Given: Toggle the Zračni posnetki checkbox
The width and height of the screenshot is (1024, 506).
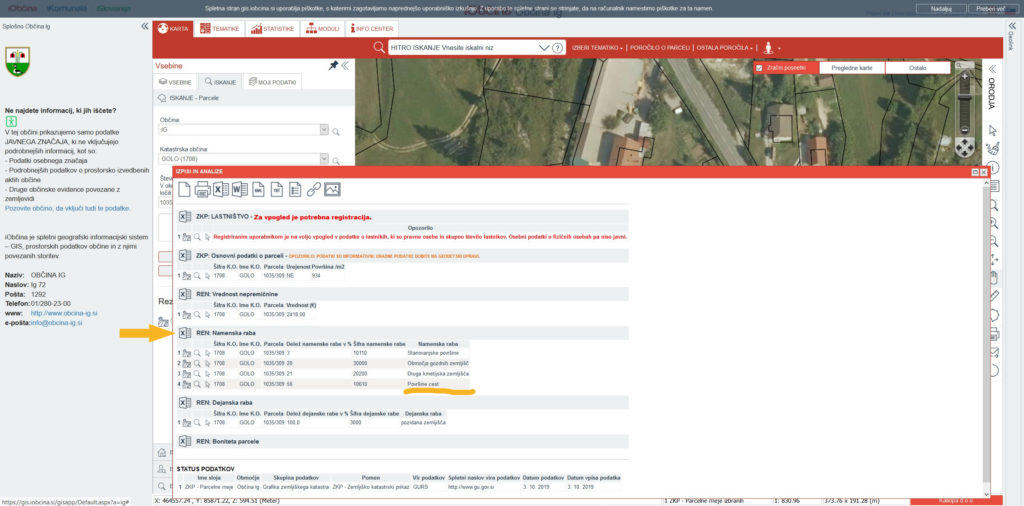Looking at the screenshot, I should (760, 68).
